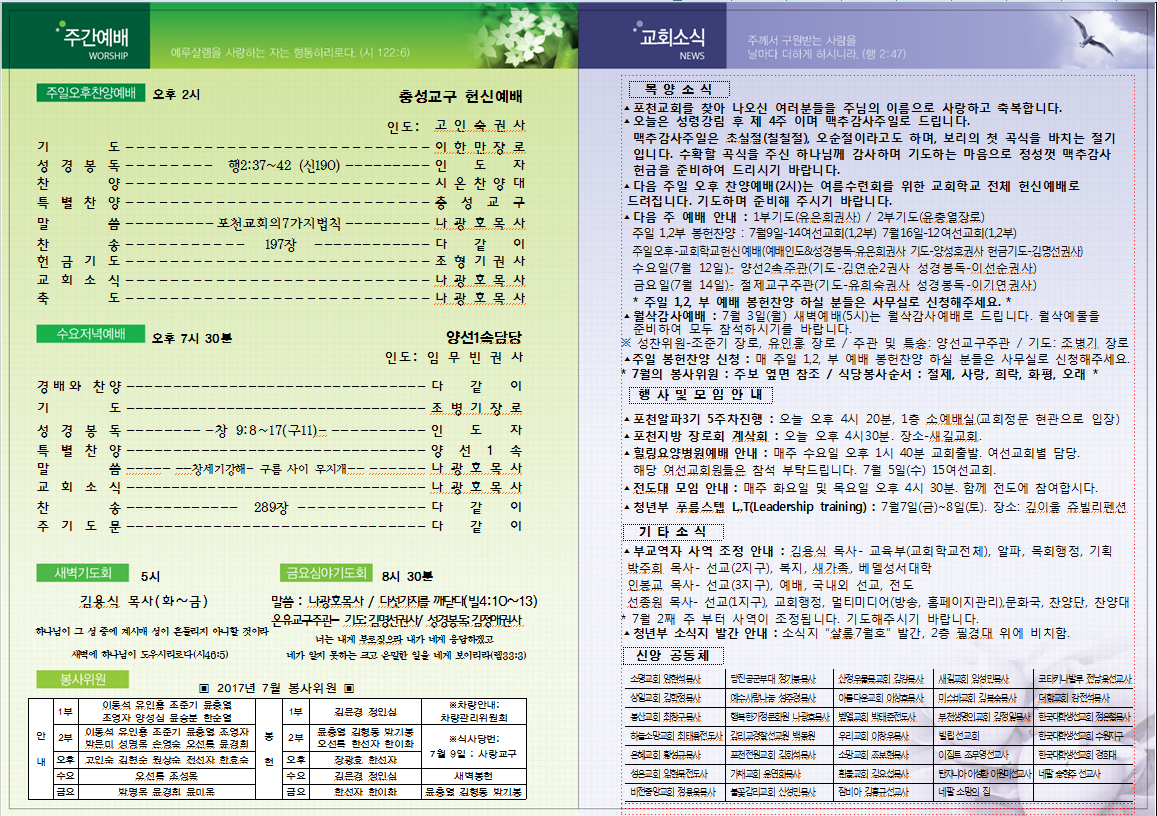Image resolution: width=1158 pixels, height=816 pixels.
Task: Click the green '봉사위원' label
Action: 83,679
